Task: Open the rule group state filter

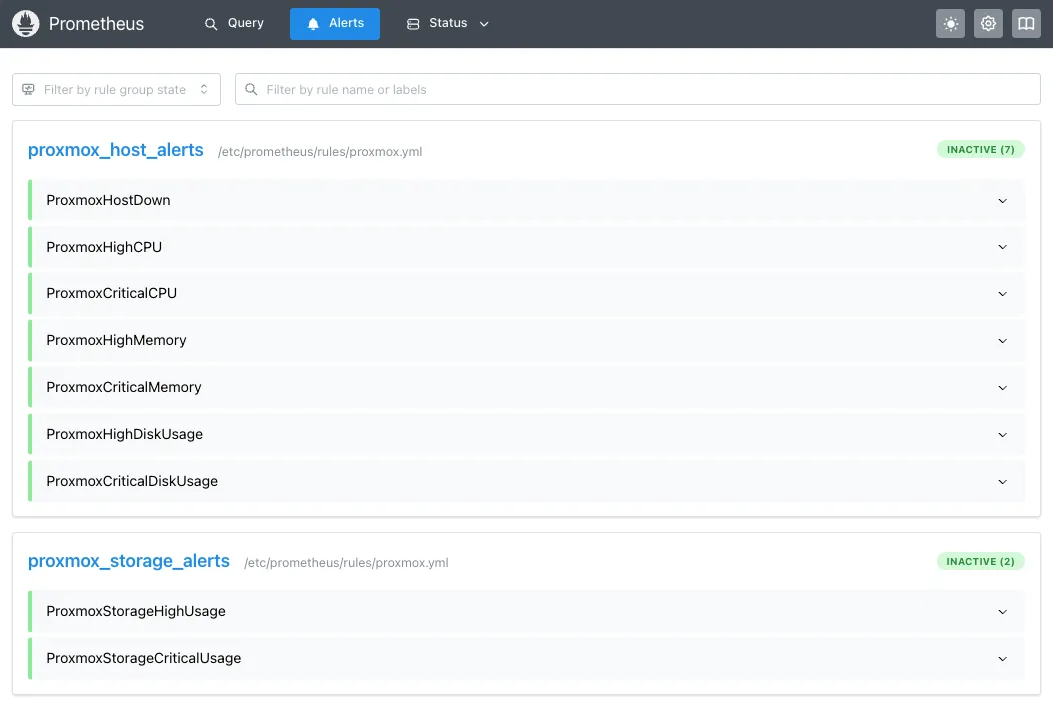Action: point(116,90)
